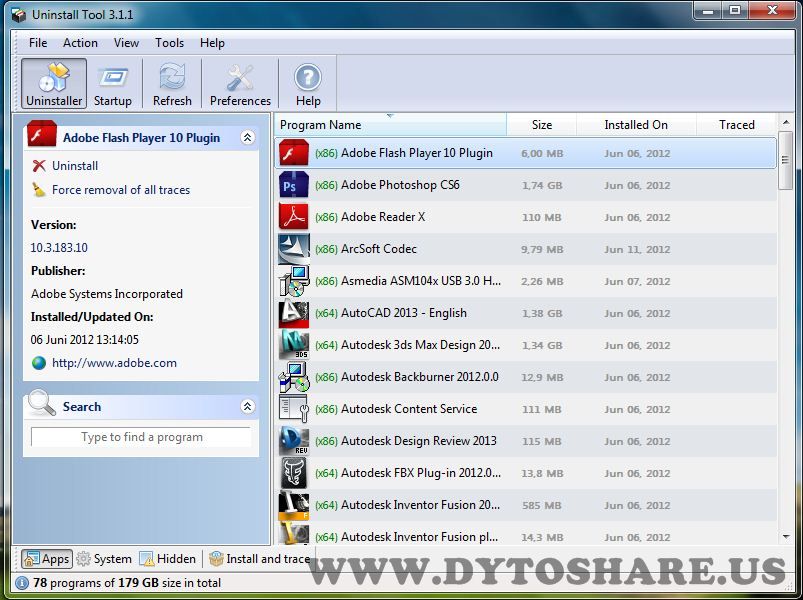Click the 1,74 GB size value
This screenshot has height=600, width=803.
click(x=542, y=185)
